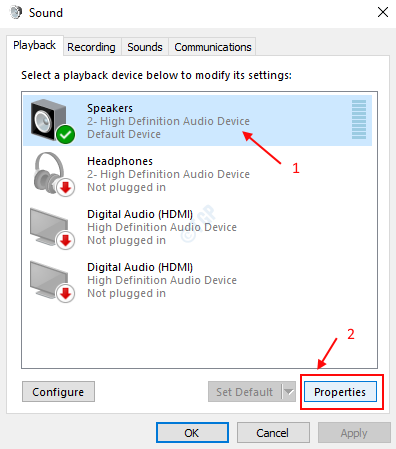
Task: Select the Playback tab
Action: pos(34,45)
